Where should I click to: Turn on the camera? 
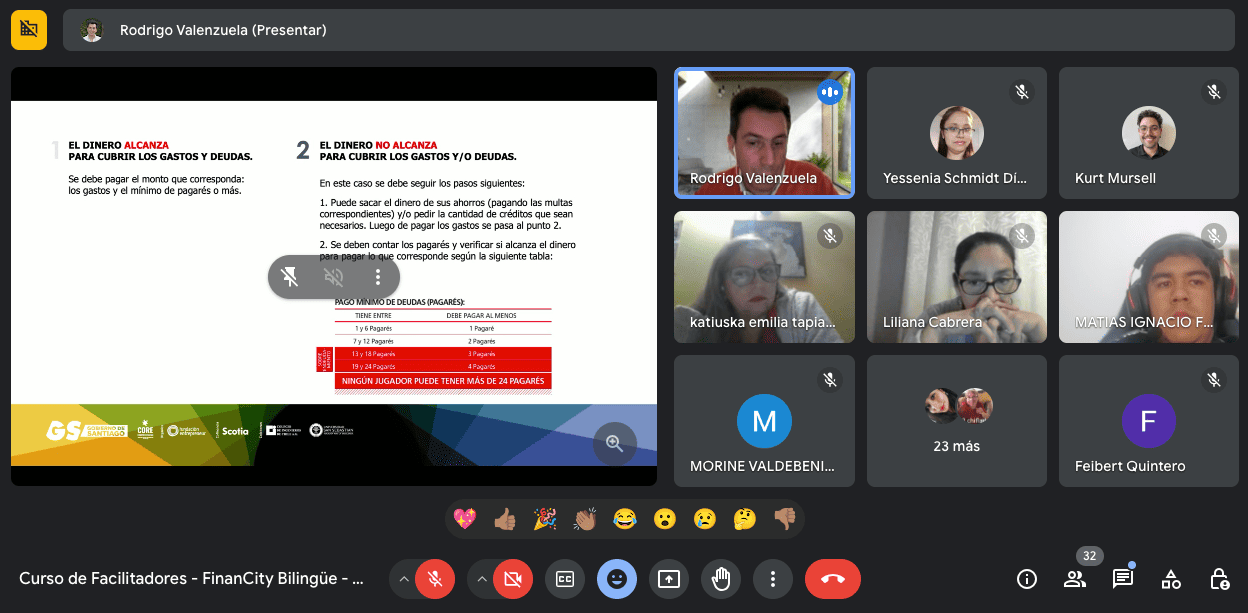click(513, 579)
